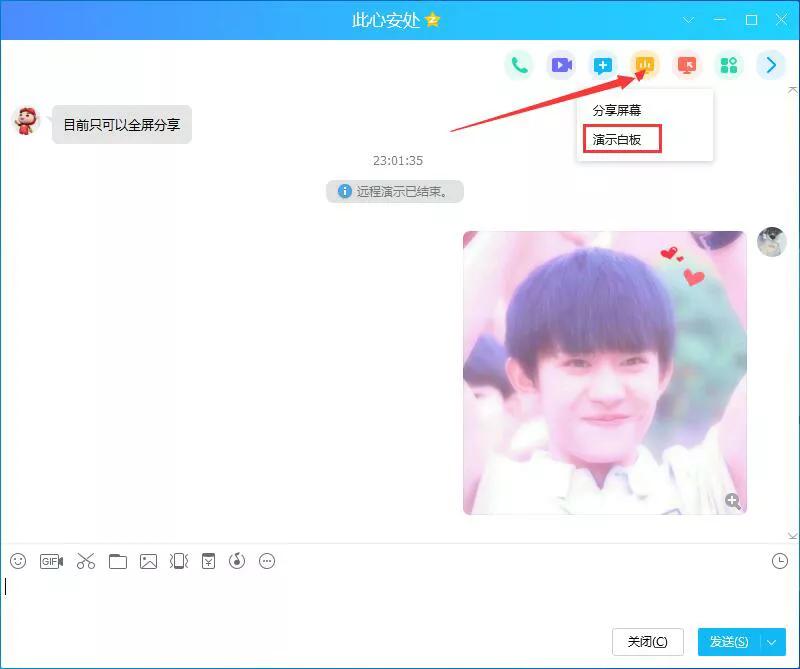Screen dimensions: 800x669
Task: Expand the right sidebar chevron
Action: [770, 65]
